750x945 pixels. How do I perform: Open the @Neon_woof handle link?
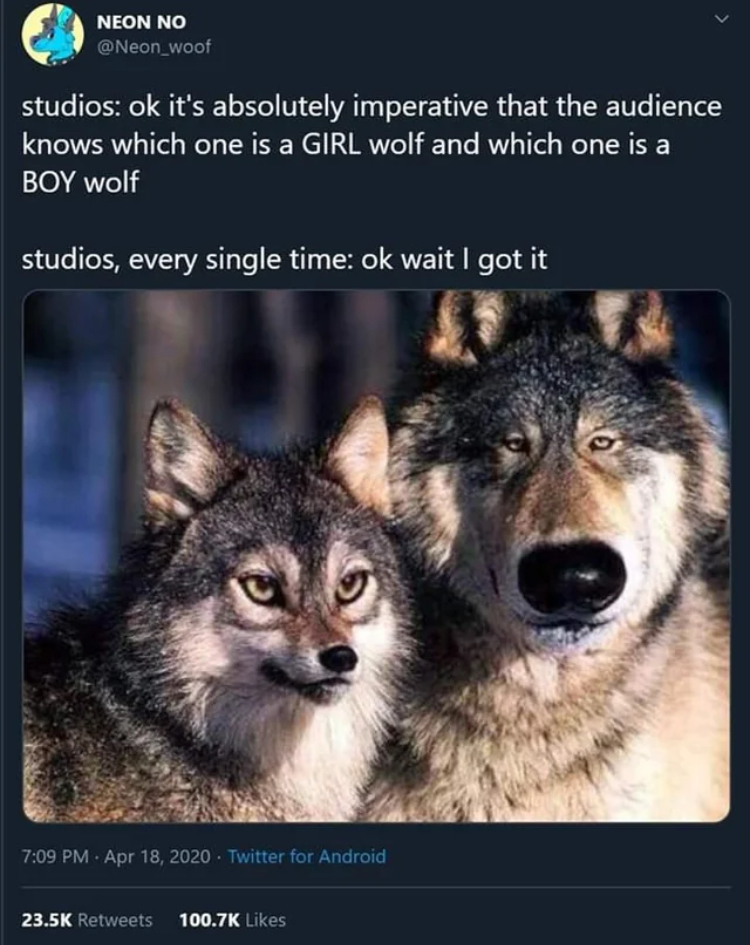(x=154, y=46)
